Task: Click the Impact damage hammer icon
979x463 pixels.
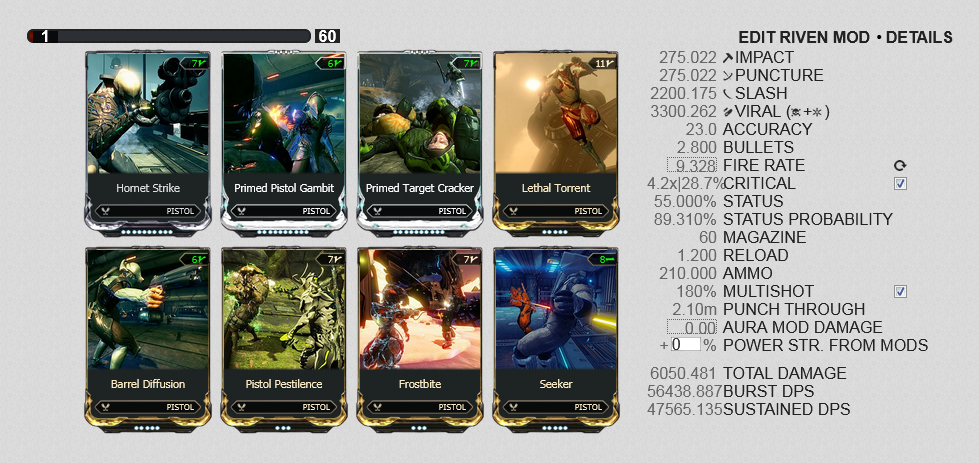Action: click(727, 57)
